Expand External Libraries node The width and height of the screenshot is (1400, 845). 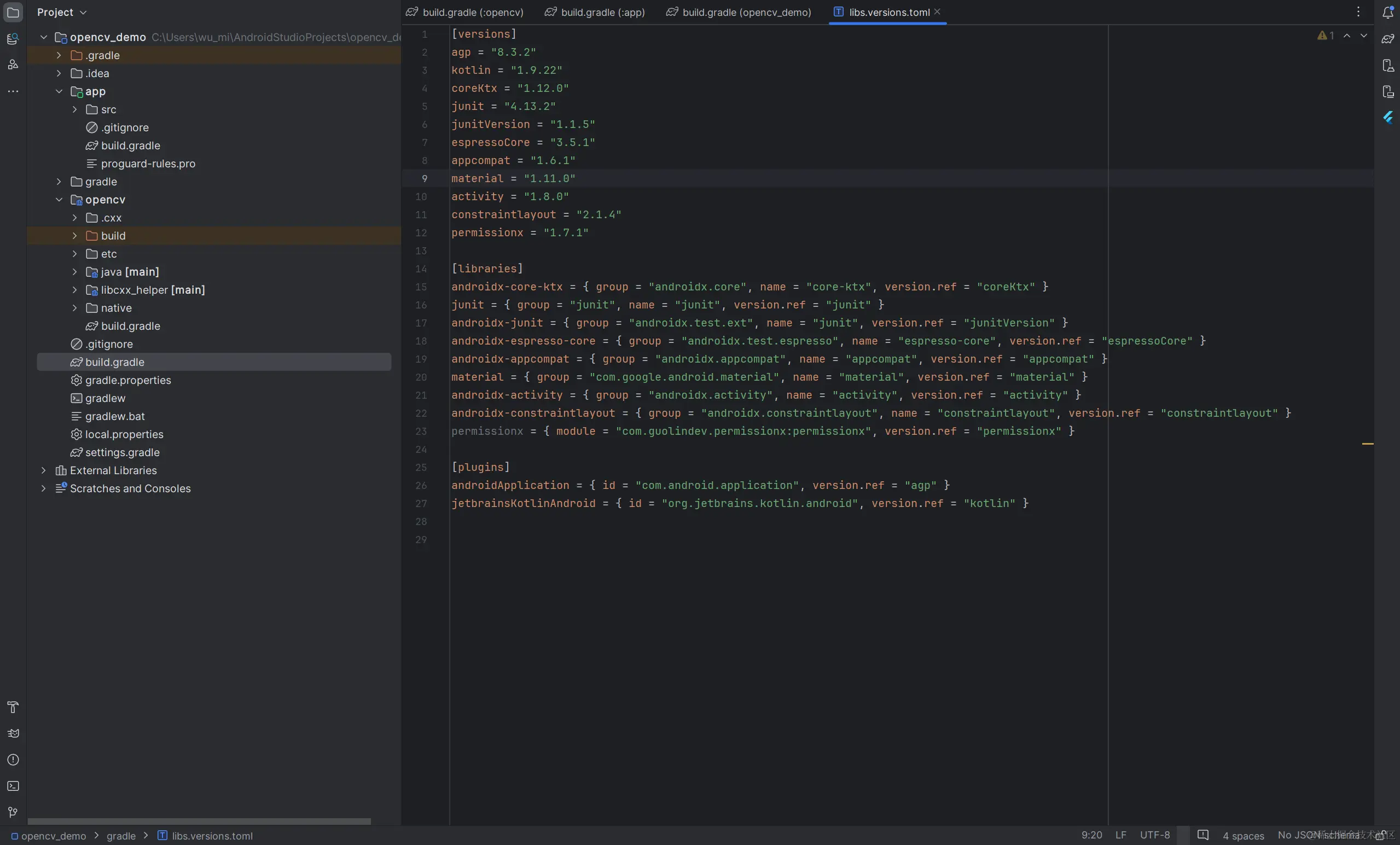tap(43, 470)
